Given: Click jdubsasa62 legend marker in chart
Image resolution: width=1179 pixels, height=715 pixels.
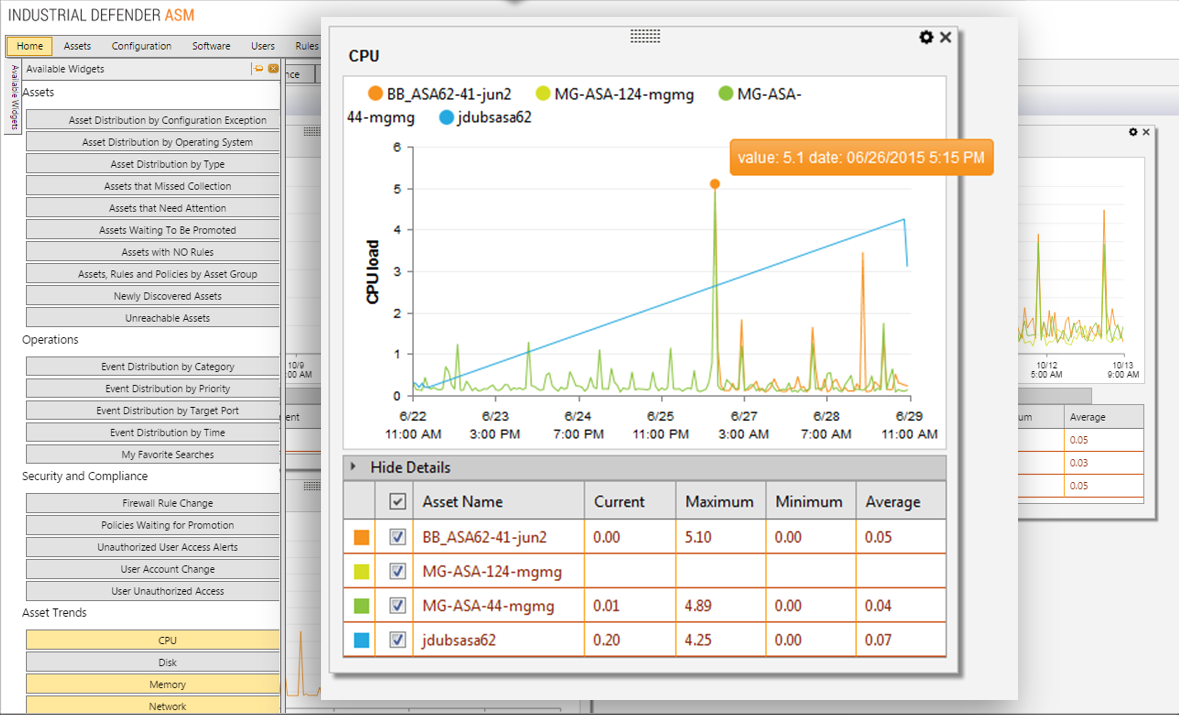Looking at the screenshot, I should click(x=446, y=117).
